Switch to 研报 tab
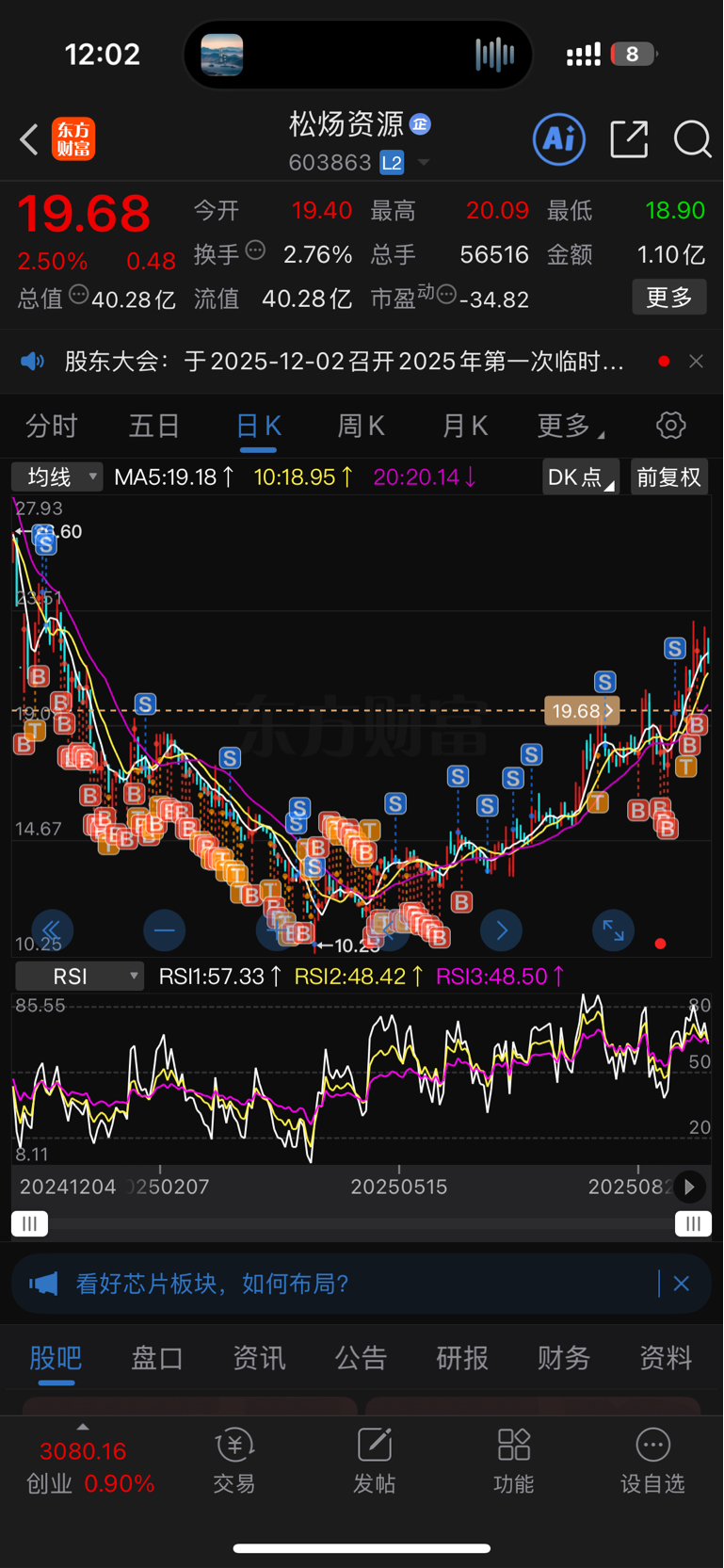Image resolution: width=724 pixels, height=1568 pixels. 462,1358
